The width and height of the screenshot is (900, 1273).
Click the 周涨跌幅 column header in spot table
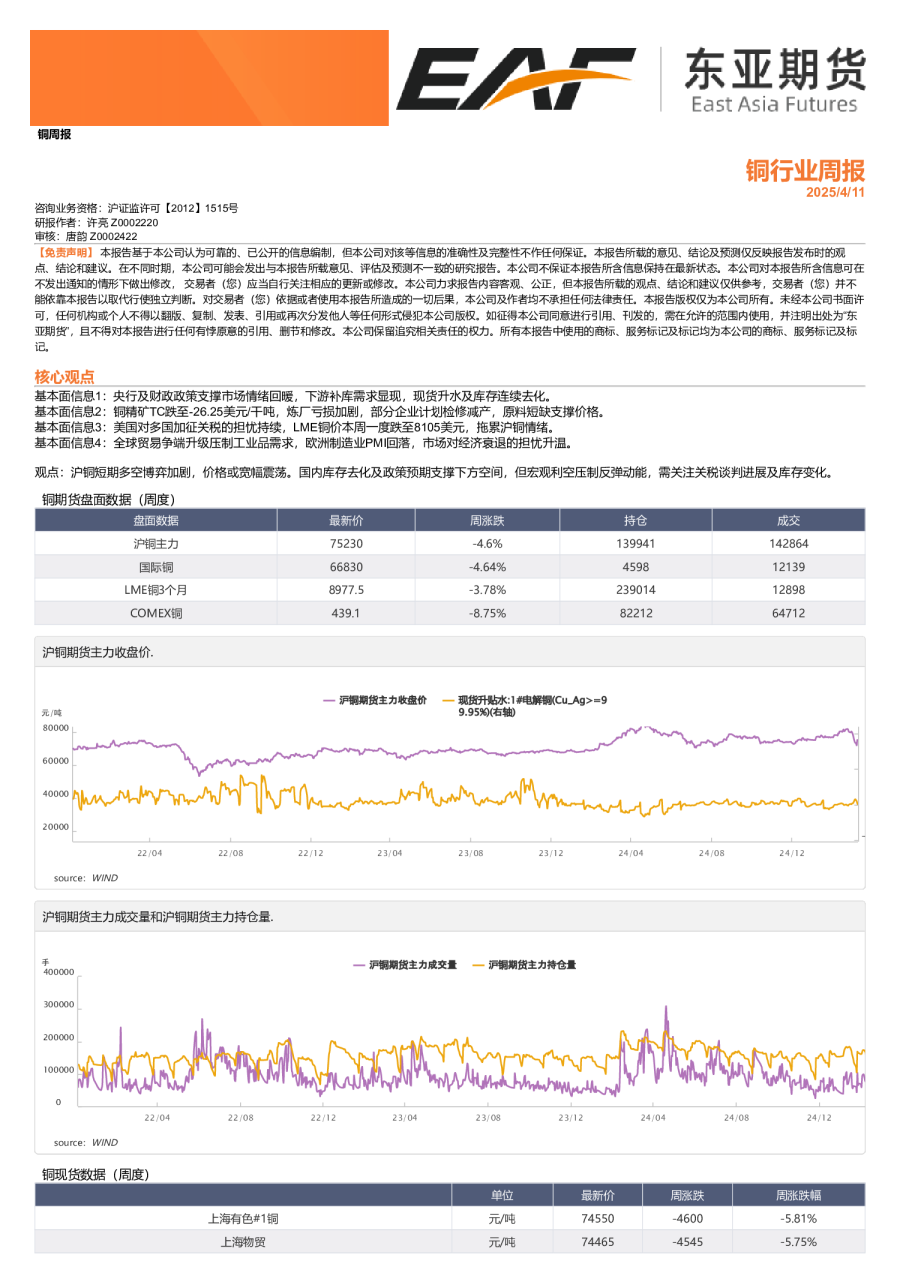[x=797, y=1195]
